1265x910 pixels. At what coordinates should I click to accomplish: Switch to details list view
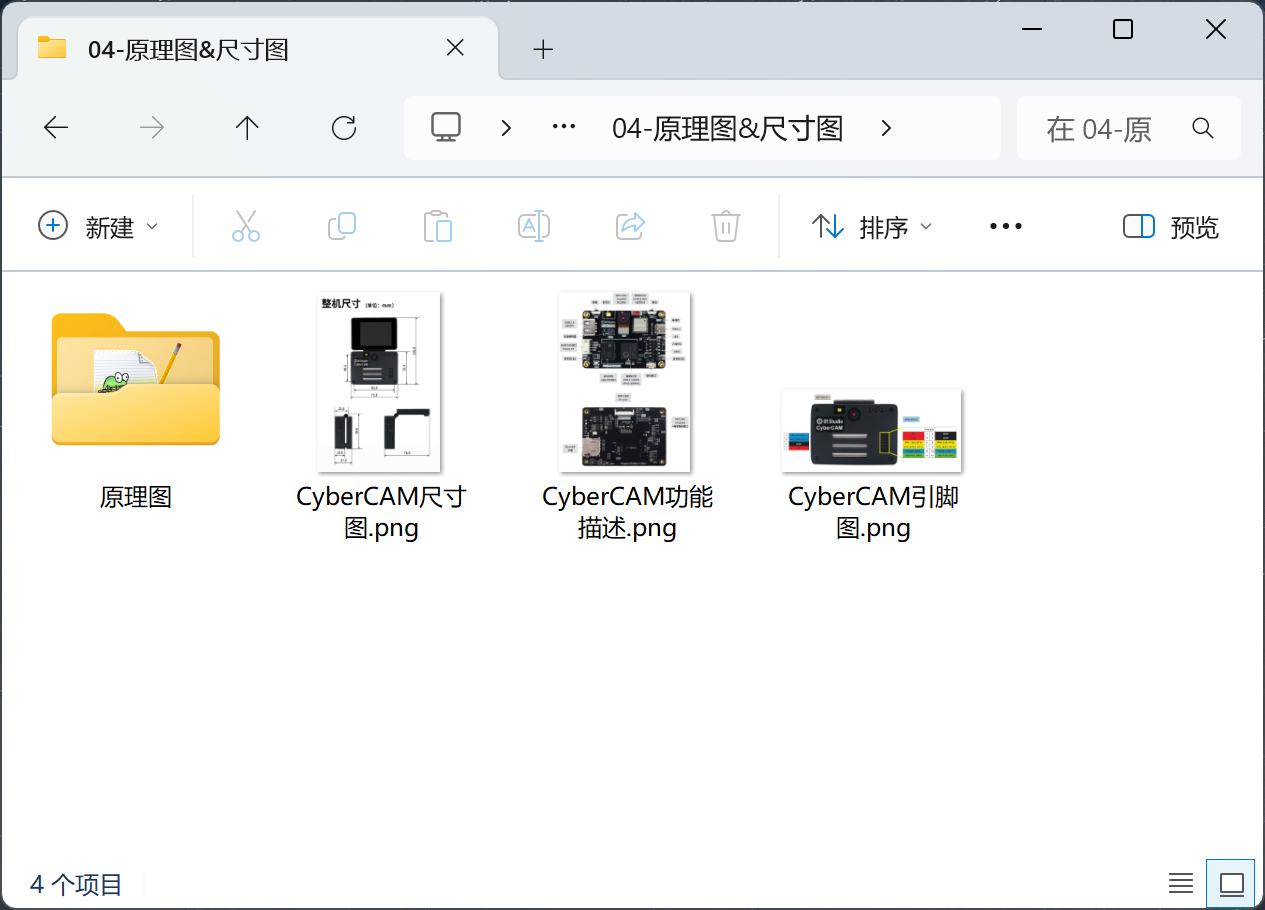[x=1181, y=884]
